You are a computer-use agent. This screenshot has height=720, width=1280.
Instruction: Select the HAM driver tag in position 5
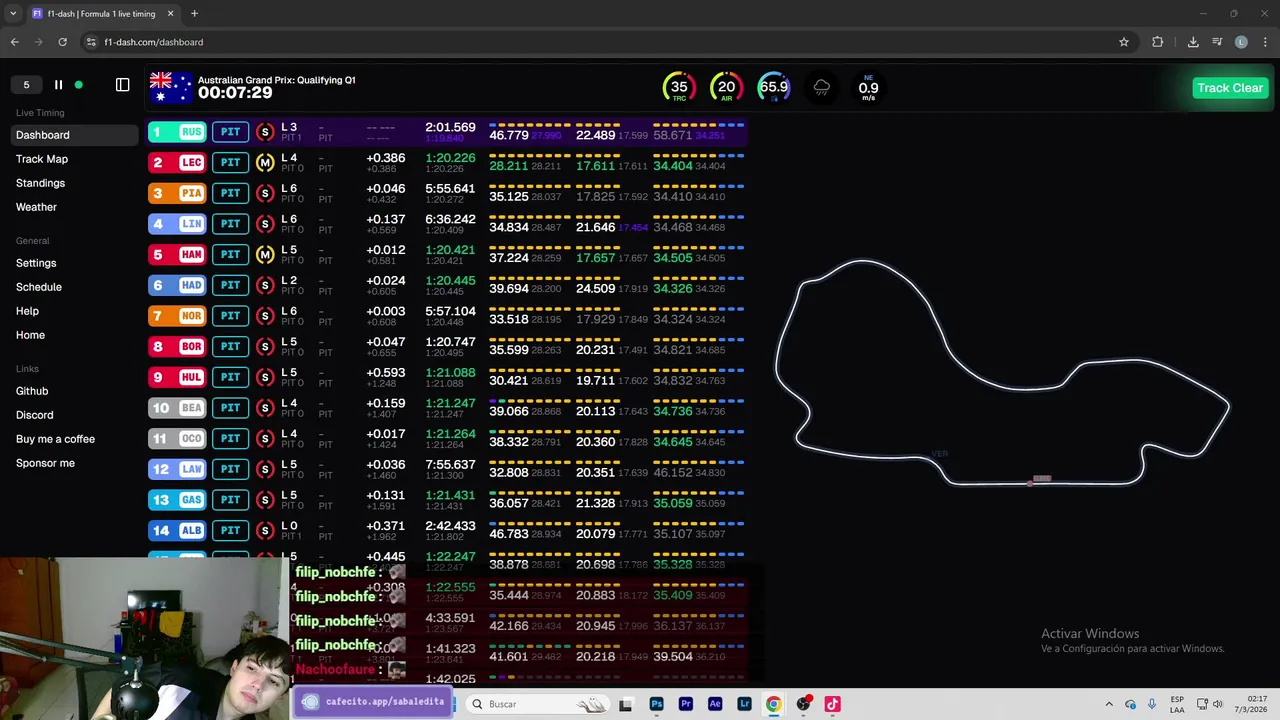tap(177, 254)
